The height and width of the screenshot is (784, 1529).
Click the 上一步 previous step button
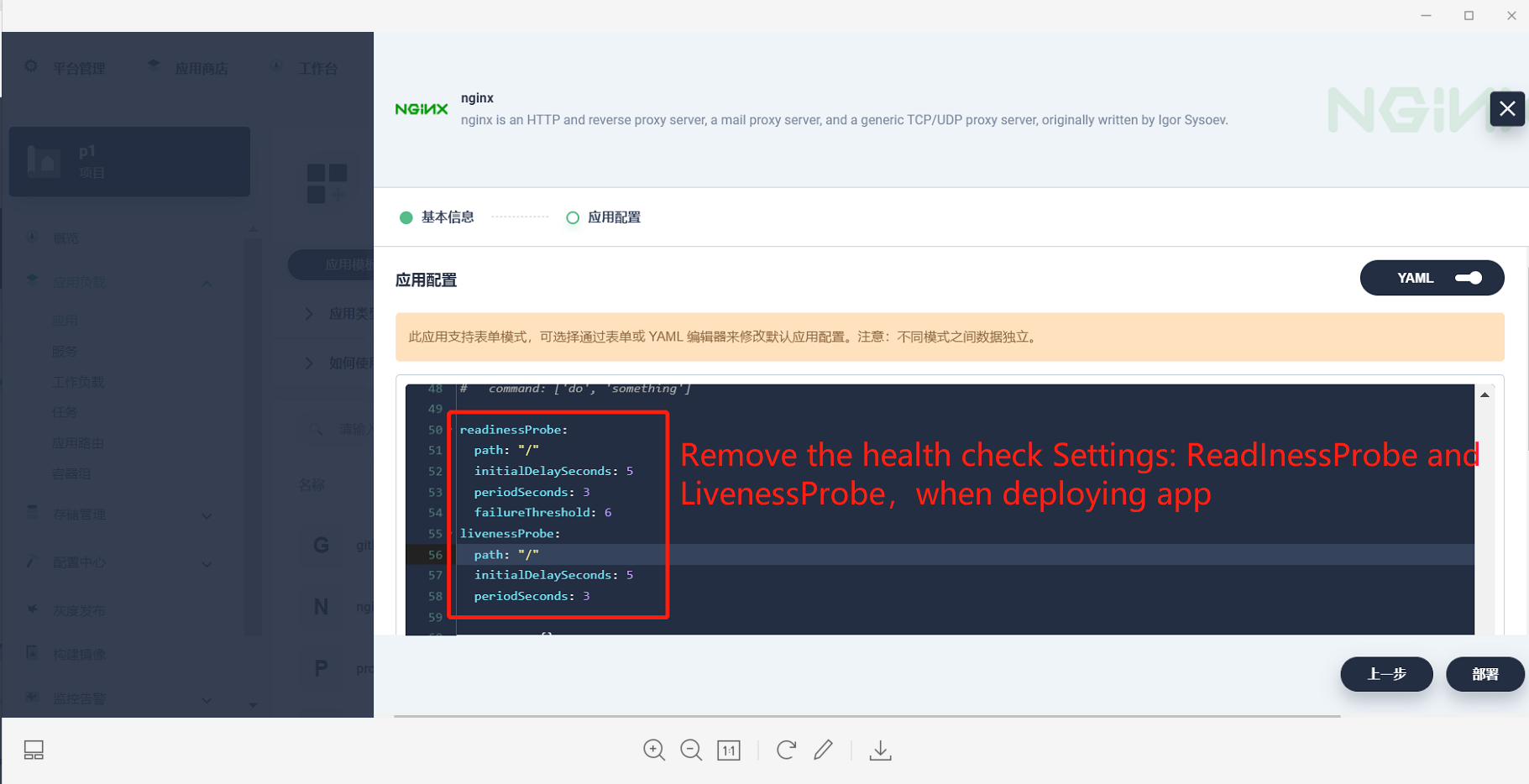pos(1386,674)
